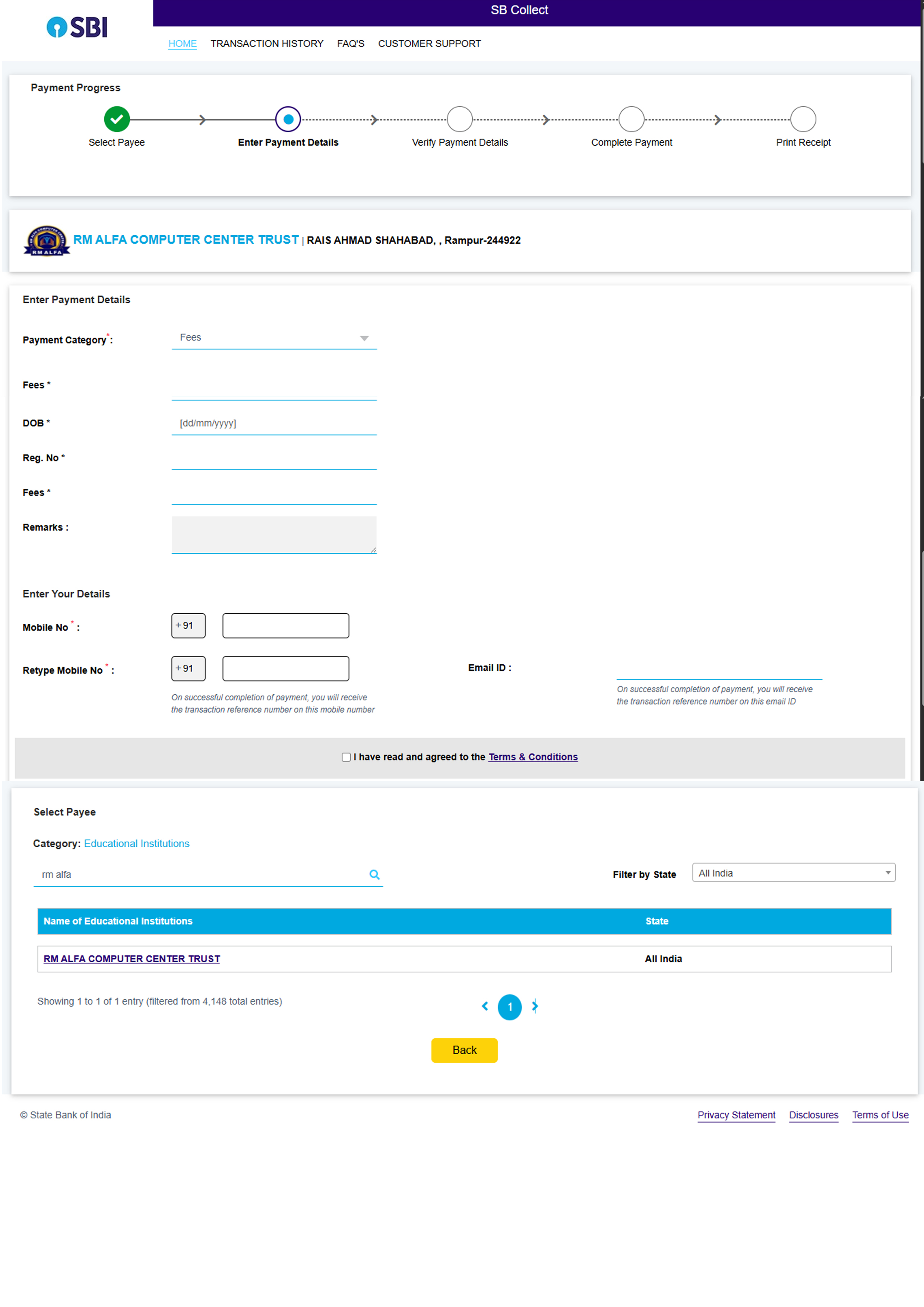The width and height of the screenshot is (924, 1307).
Task: Open the Customer Support menu item
Action: click(x=429, y=44)
